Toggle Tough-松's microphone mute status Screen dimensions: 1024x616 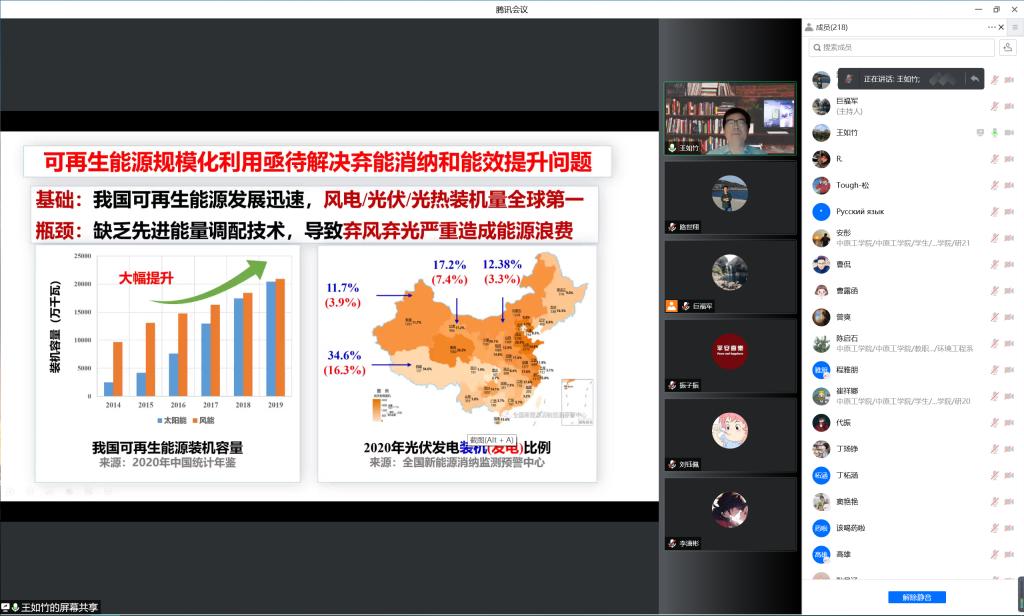996,185
